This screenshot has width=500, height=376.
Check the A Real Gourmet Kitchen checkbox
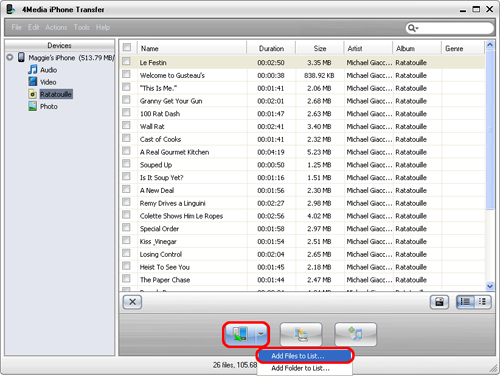coord(126,151)
